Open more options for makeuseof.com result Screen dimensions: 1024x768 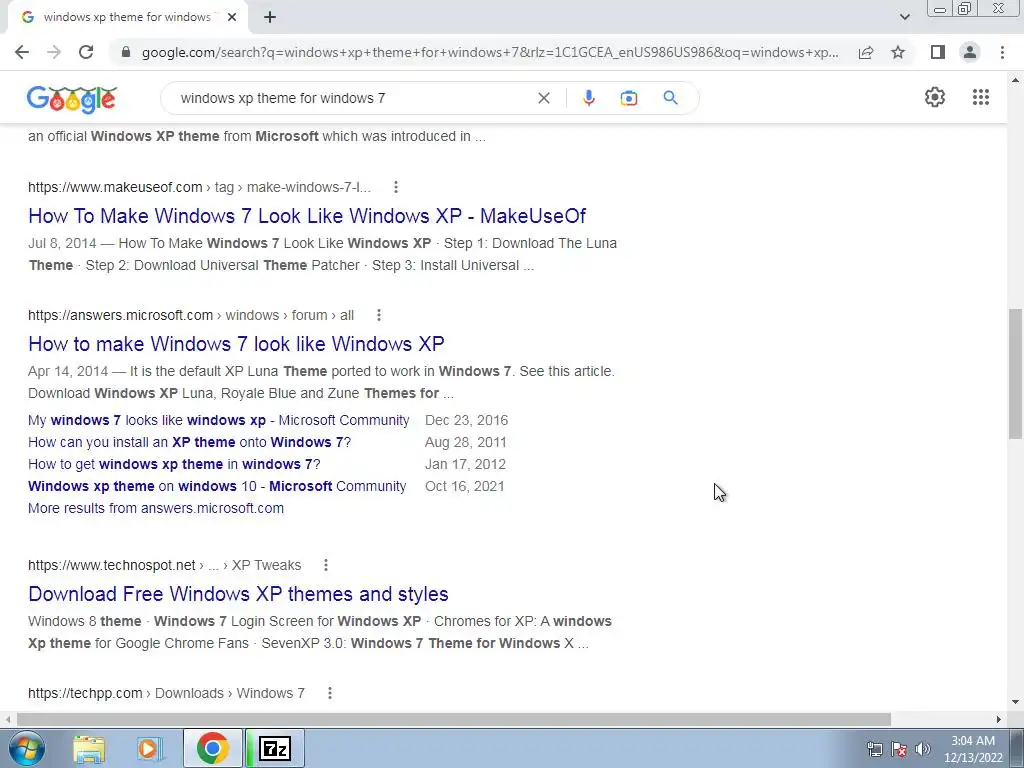395,187
